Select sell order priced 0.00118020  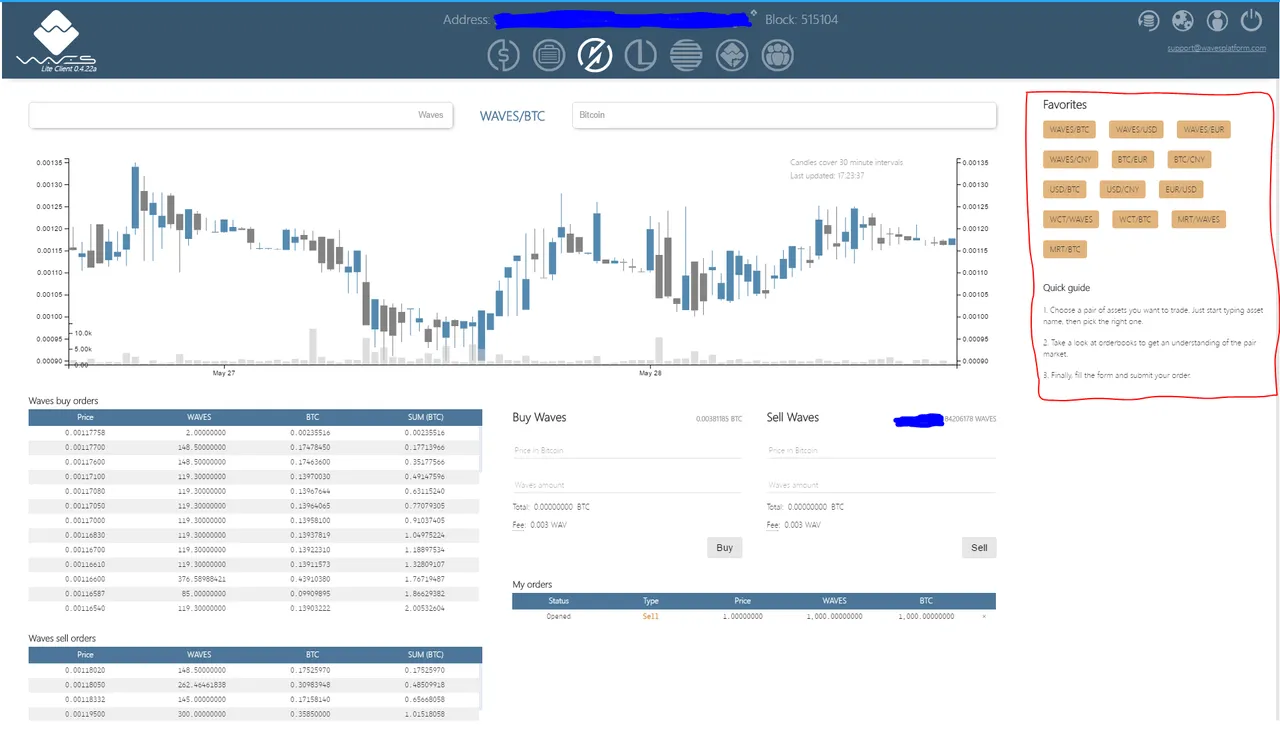(x=255, y=670)
